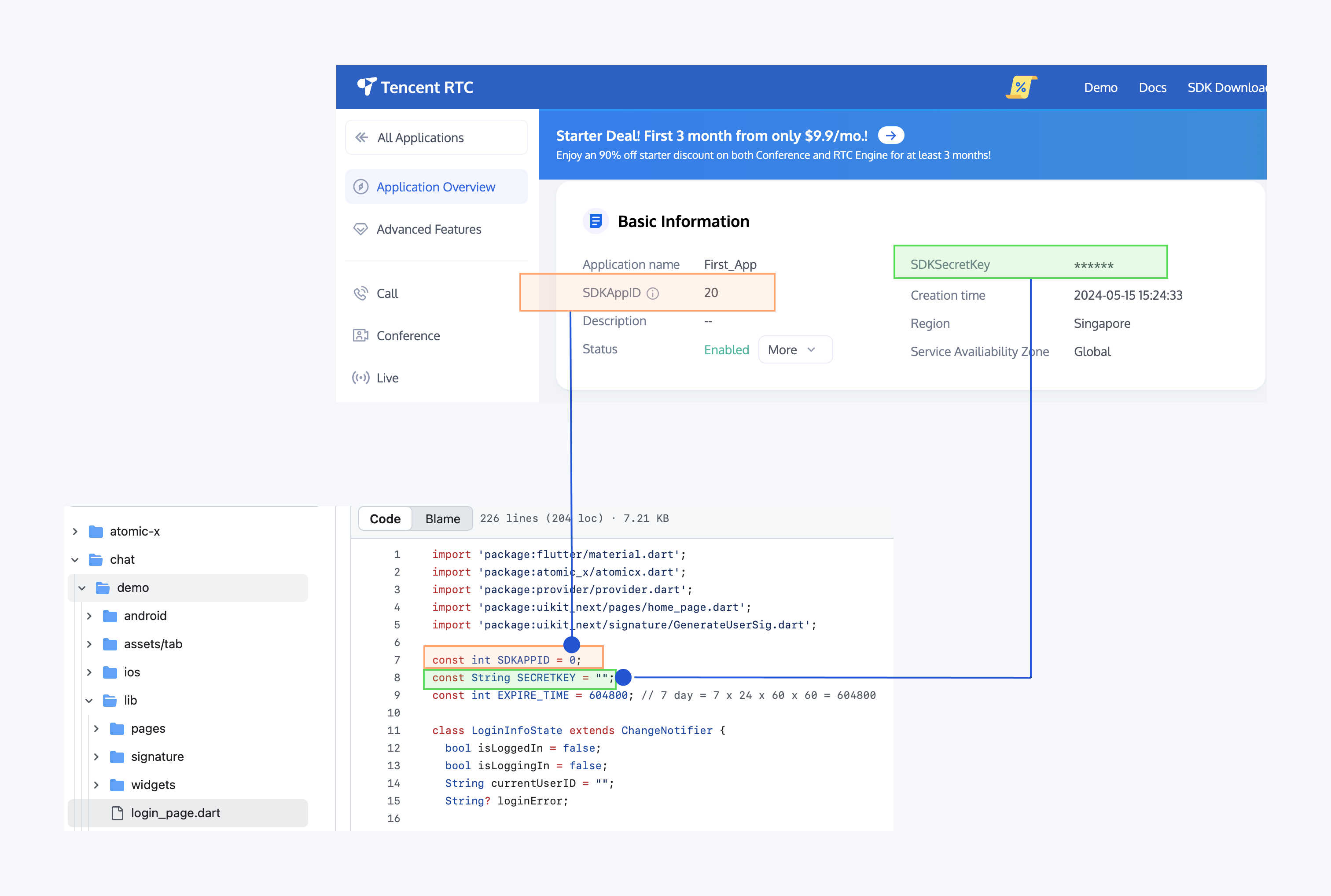Image resolution: width=1331 pixels, height=896 pixels.
Task: Click the Advanced Features diamond icon
Action: point(360,229)
